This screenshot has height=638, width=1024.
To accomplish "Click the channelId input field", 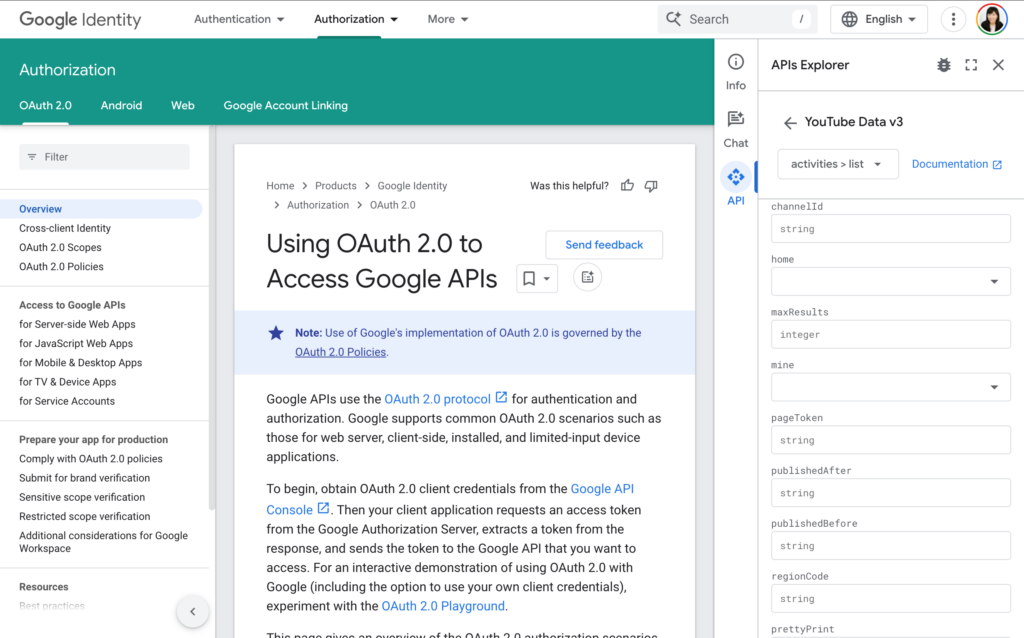I will coord(891,229).
